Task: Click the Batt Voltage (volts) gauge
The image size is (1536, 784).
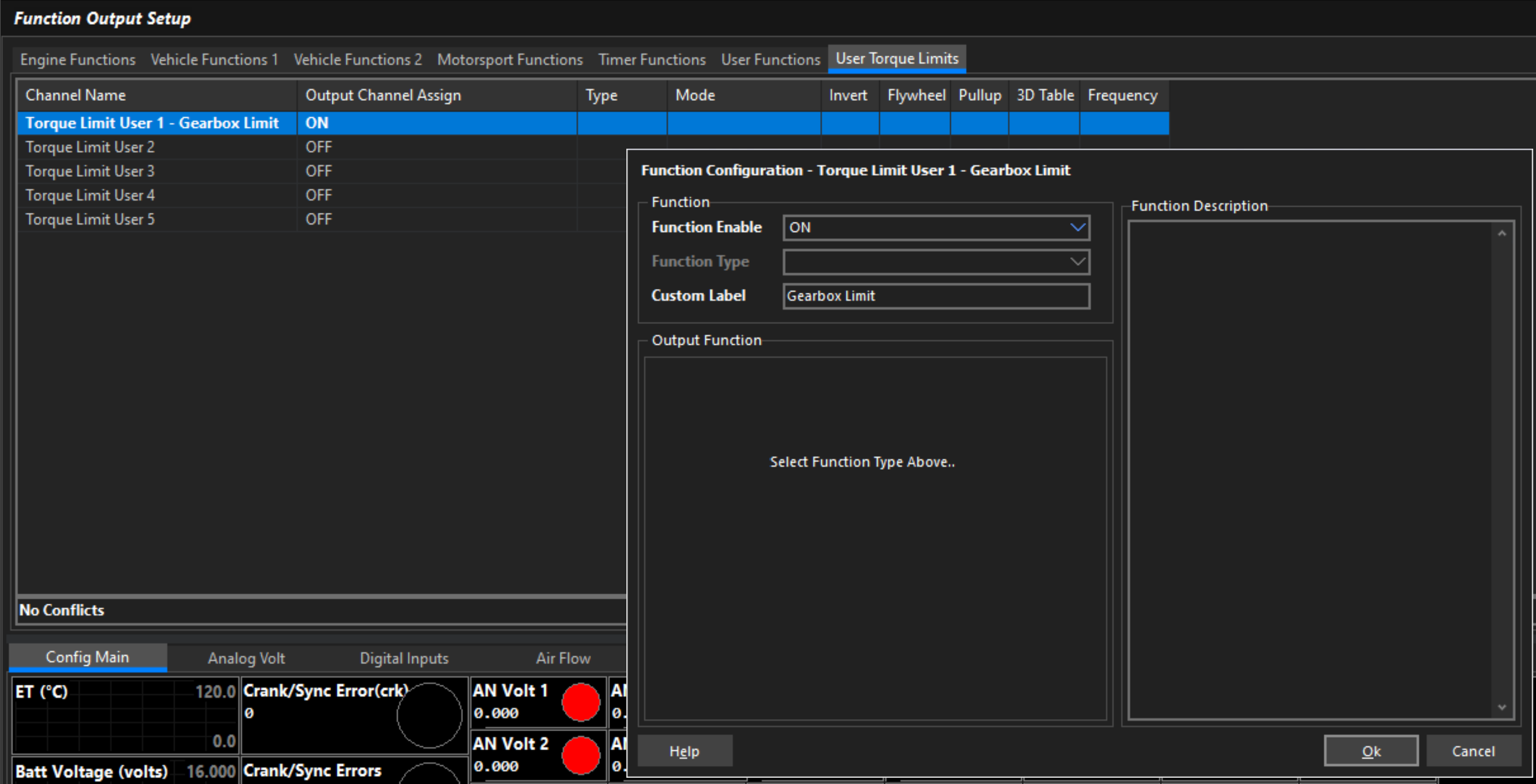Action: [x=125, y=771]
